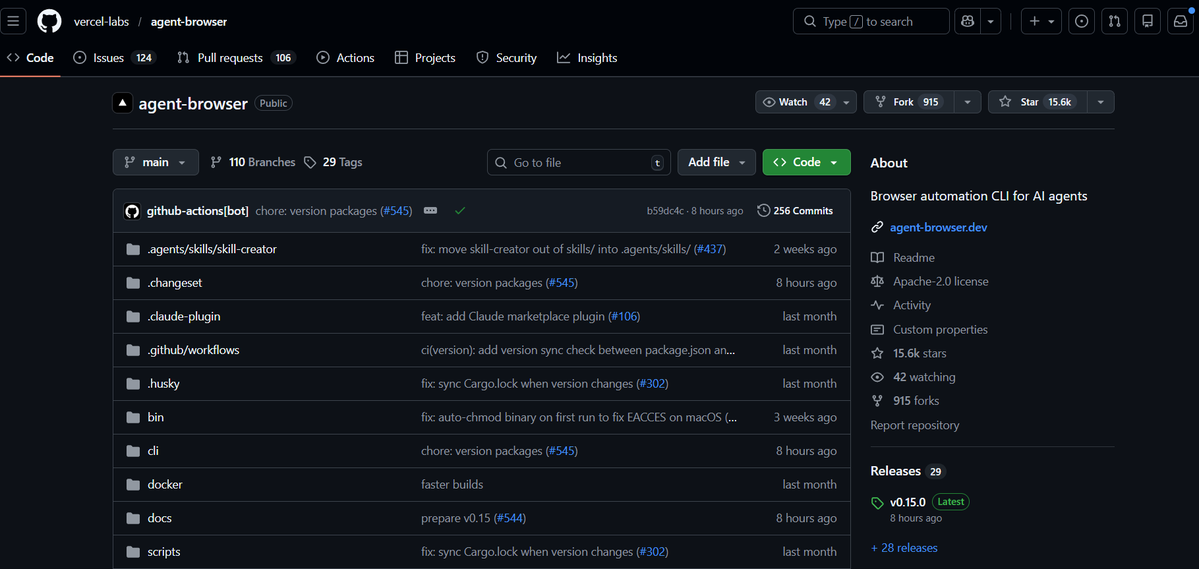1199x569 pixels.
Task: Open the .claude-plugin folder
Action: (x=184, y=317)
